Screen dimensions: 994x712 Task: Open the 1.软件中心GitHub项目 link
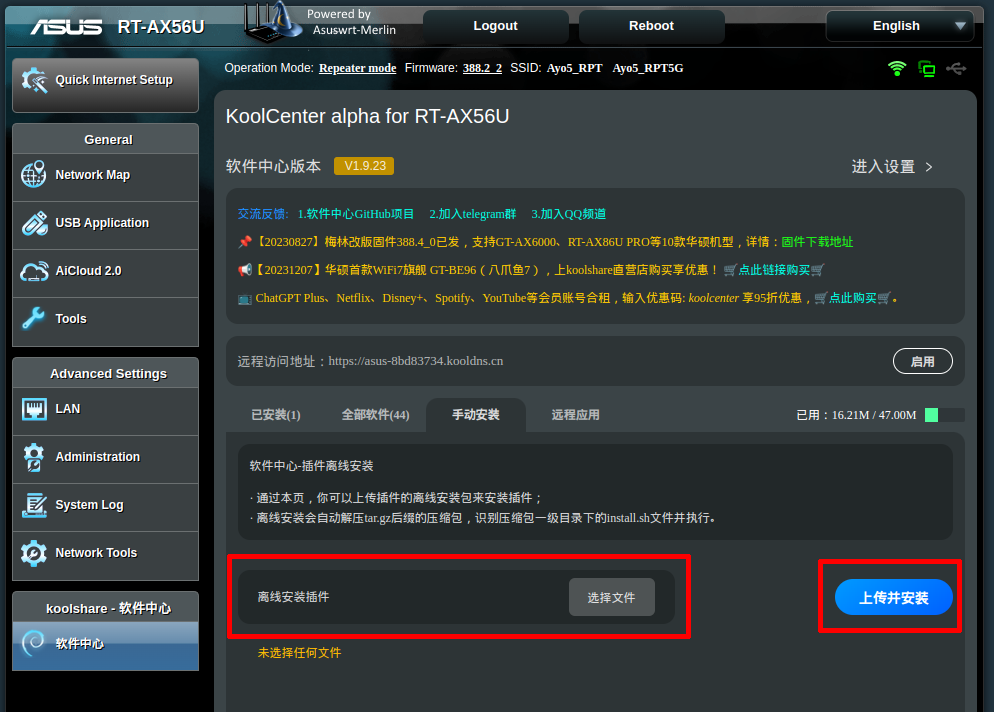356,214
